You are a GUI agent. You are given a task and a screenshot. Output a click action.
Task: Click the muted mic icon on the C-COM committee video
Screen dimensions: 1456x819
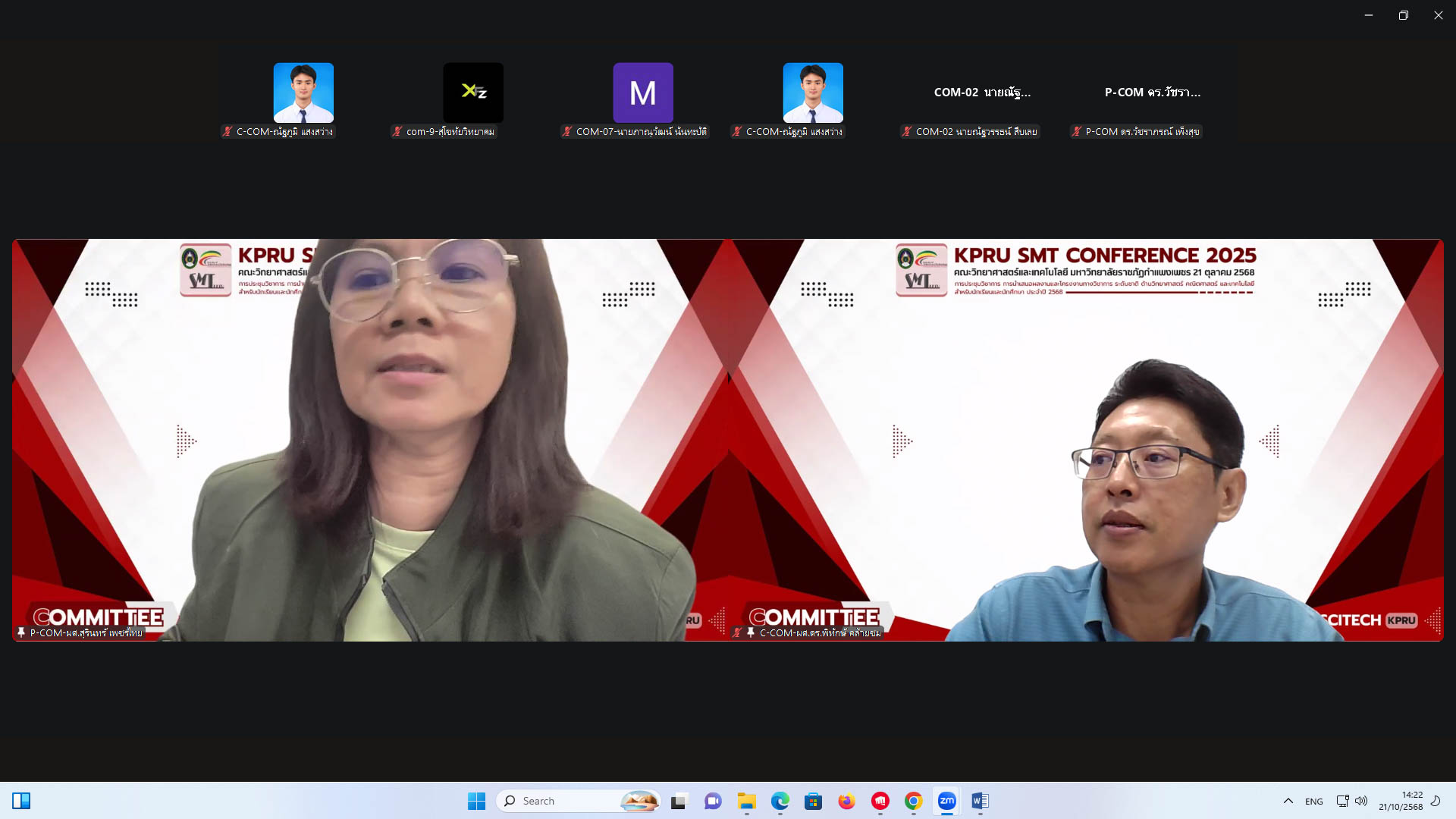(737, 632)
